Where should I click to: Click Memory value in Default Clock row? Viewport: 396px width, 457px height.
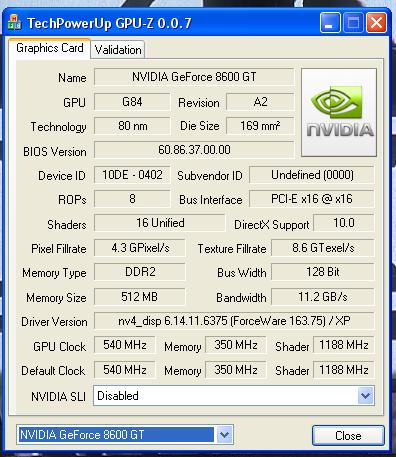tap(236, 369)
